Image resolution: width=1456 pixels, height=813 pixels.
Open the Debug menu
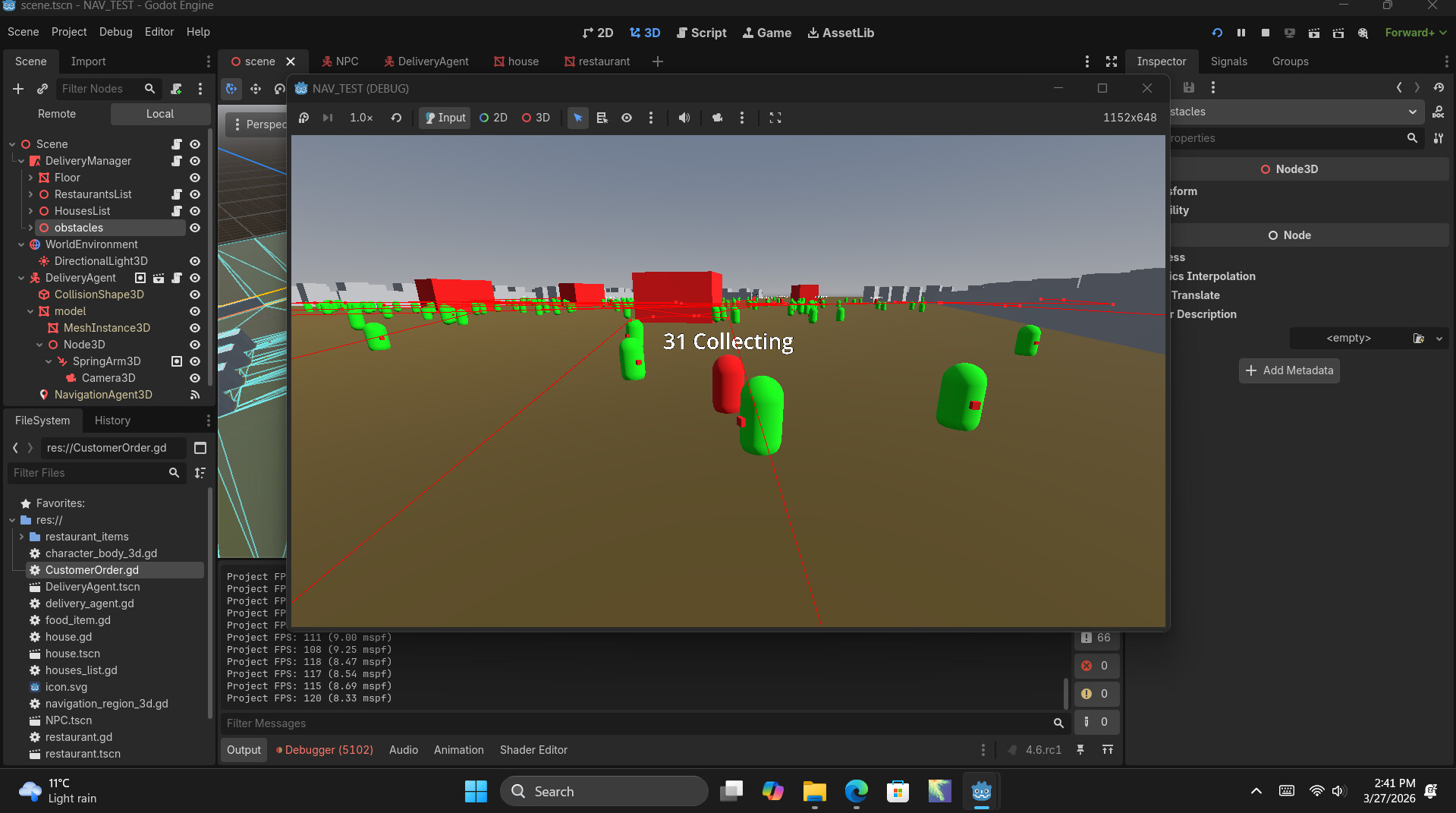click(x=115, y=32)
